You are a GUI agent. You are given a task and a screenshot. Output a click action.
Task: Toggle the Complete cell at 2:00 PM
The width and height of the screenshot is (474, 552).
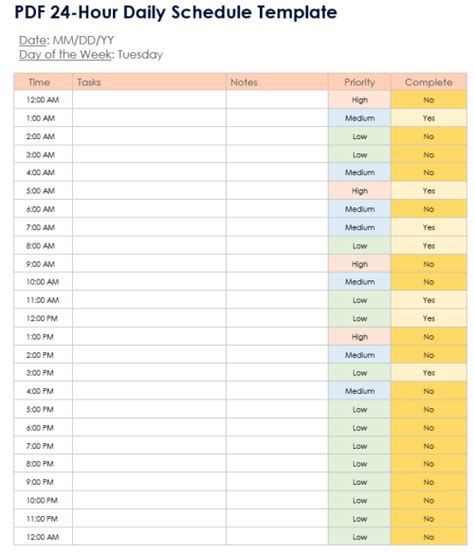click(429, 355)
